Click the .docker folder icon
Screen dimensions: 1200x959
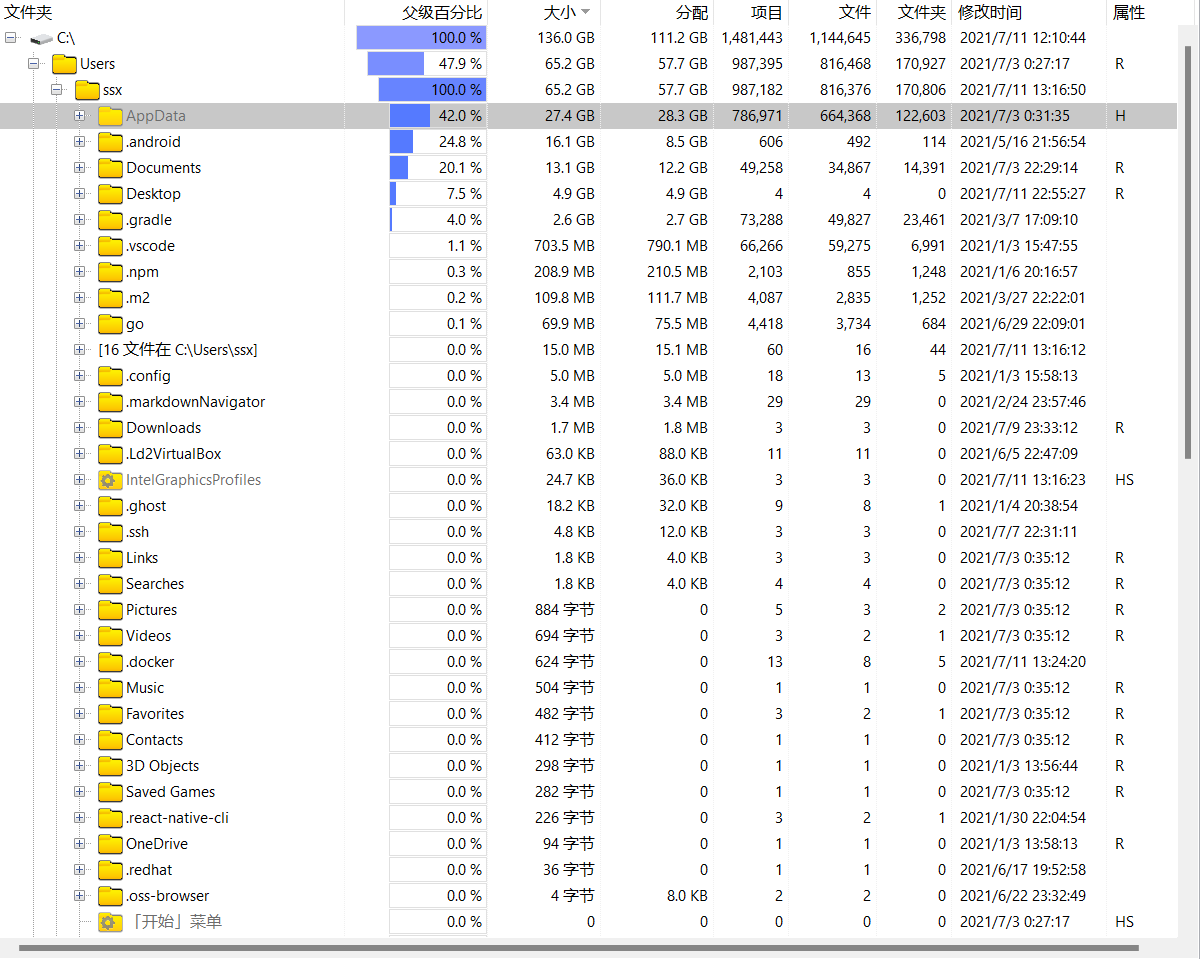(110, 662)
